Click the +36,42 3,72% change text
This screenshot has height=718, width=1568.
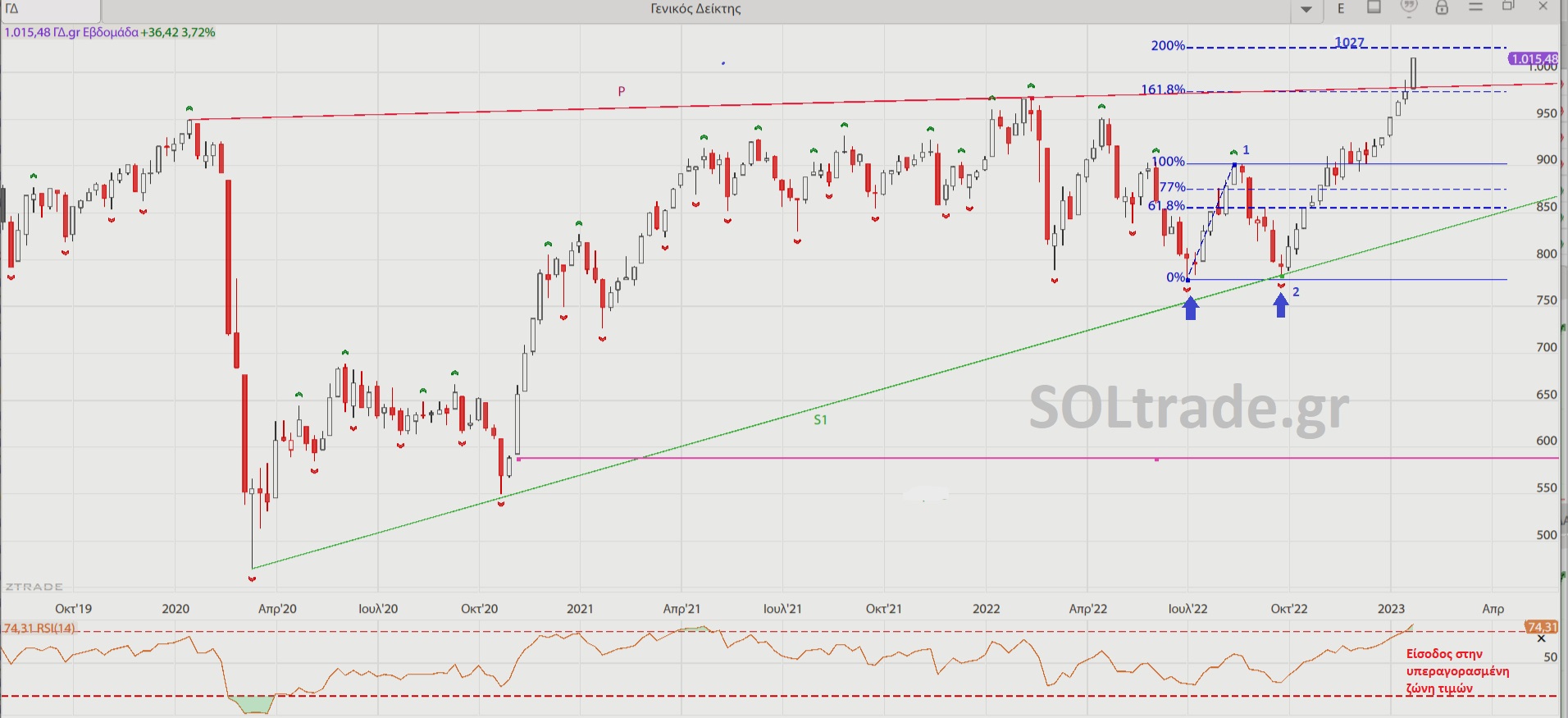click(178, 33)
